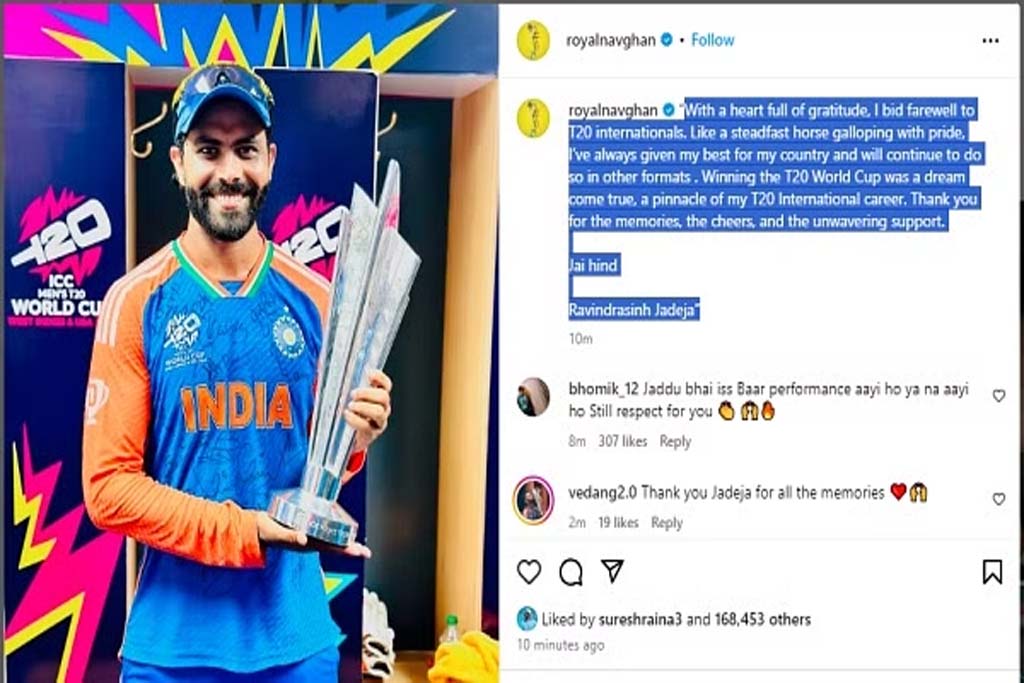This screenshot has width=1024, height=683.
Task: Share post with the paper plane icon
Action: tap(613, 571)
